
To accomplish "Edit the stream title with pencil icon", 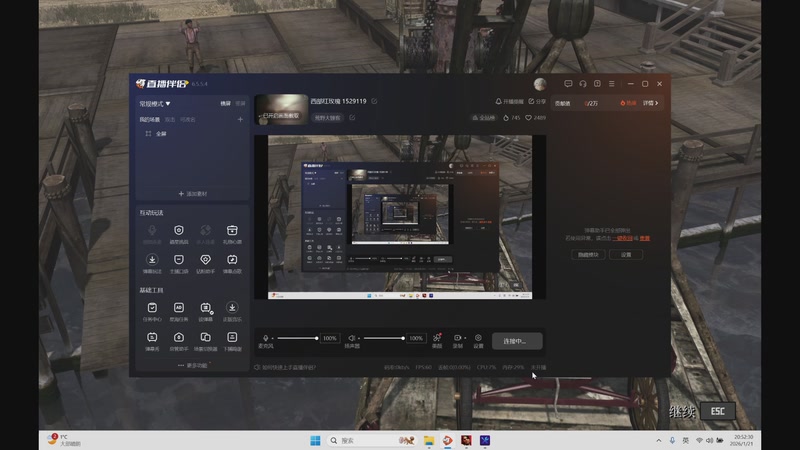I will 374,101.
